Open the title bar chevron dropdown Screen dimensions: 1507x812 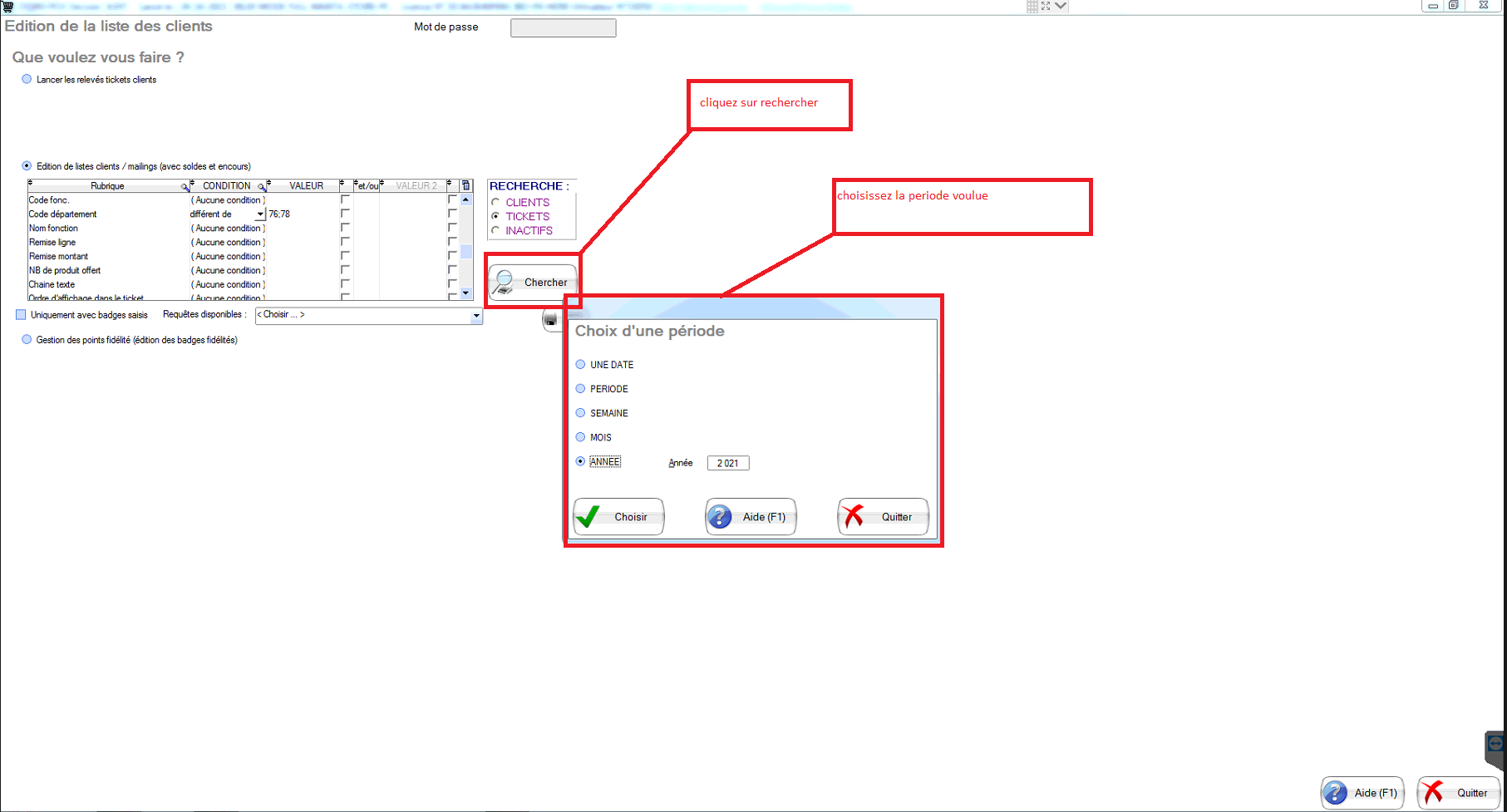pyautogui.click(x=1061, y=6)
